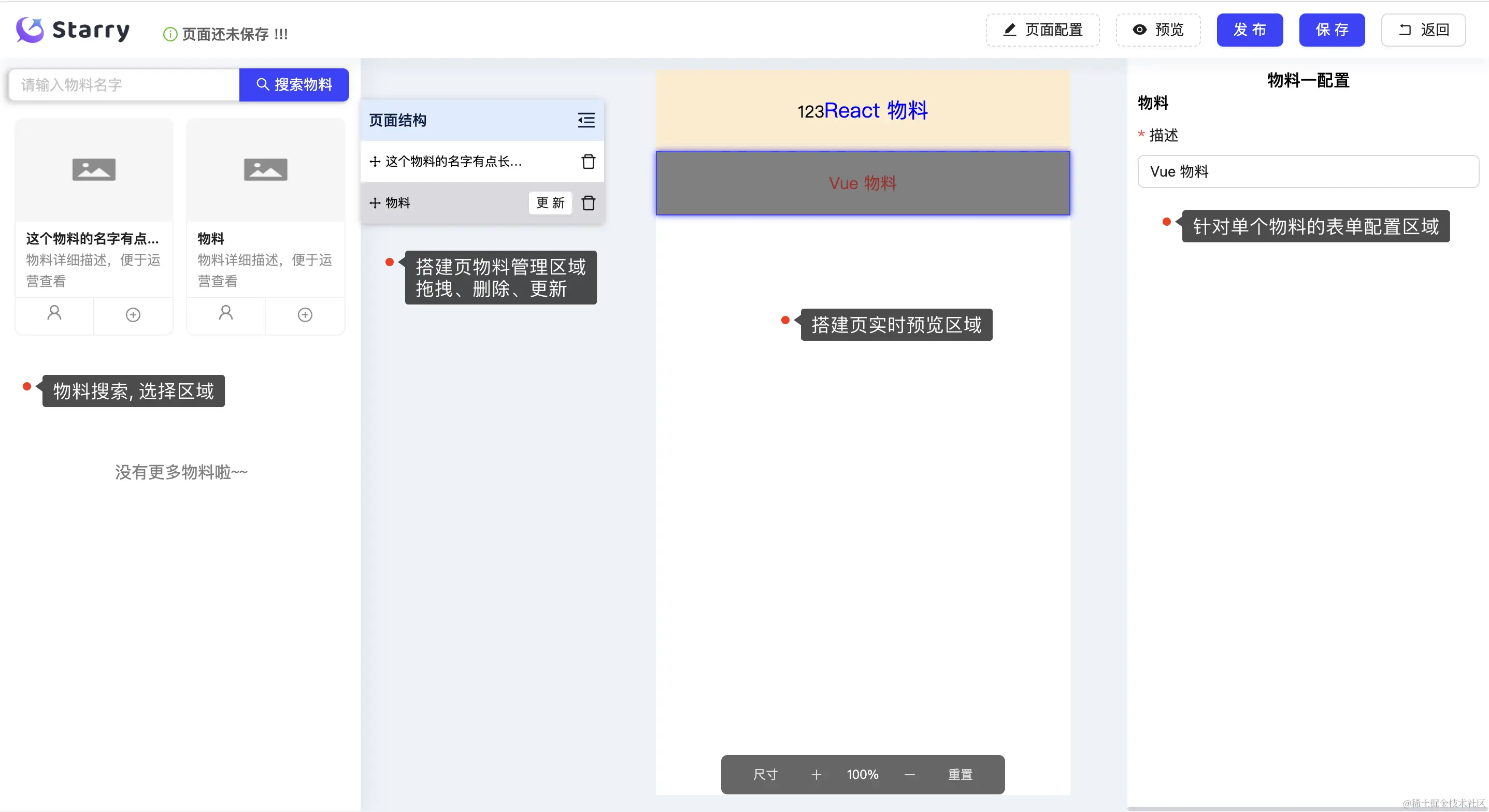Image resolution: width=1489 pixels, height=812 pixels.
Task: Open 页面配置 page settings
Action: 1042,30
